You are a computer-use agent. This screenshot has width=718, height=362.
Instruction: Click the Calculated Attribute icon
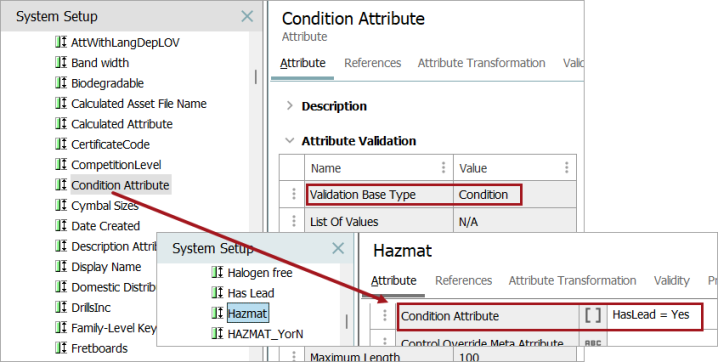61,124
